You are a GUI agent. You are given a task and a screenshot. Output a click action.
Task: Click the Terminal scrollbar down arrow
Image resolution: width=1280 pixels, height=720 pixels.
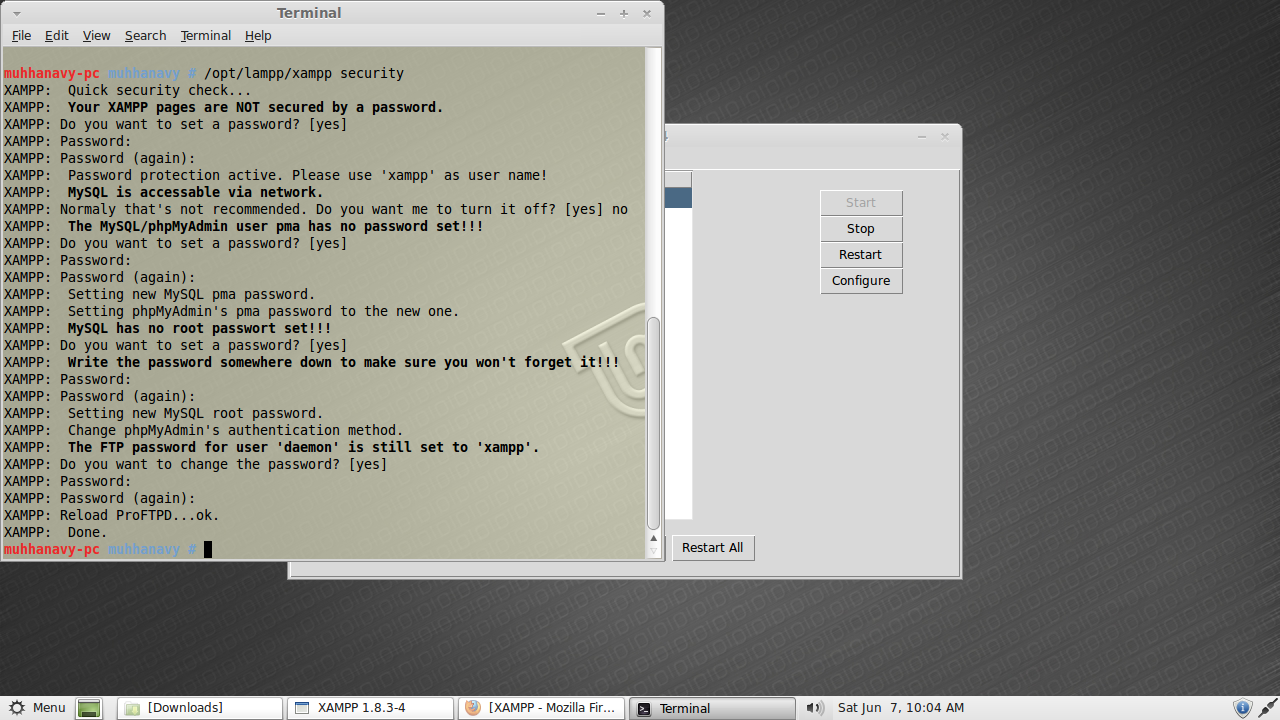[x=654, y=550]
